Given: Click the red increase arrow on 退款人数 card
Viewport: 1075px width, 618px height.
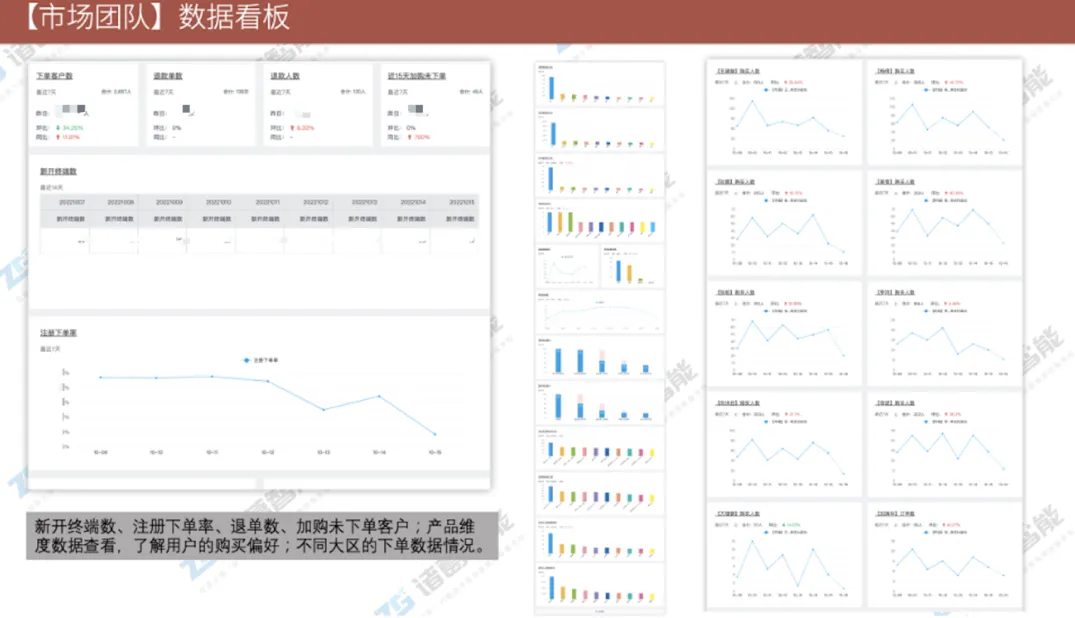Looking at the screenshot, I should (x=291, y=127).
